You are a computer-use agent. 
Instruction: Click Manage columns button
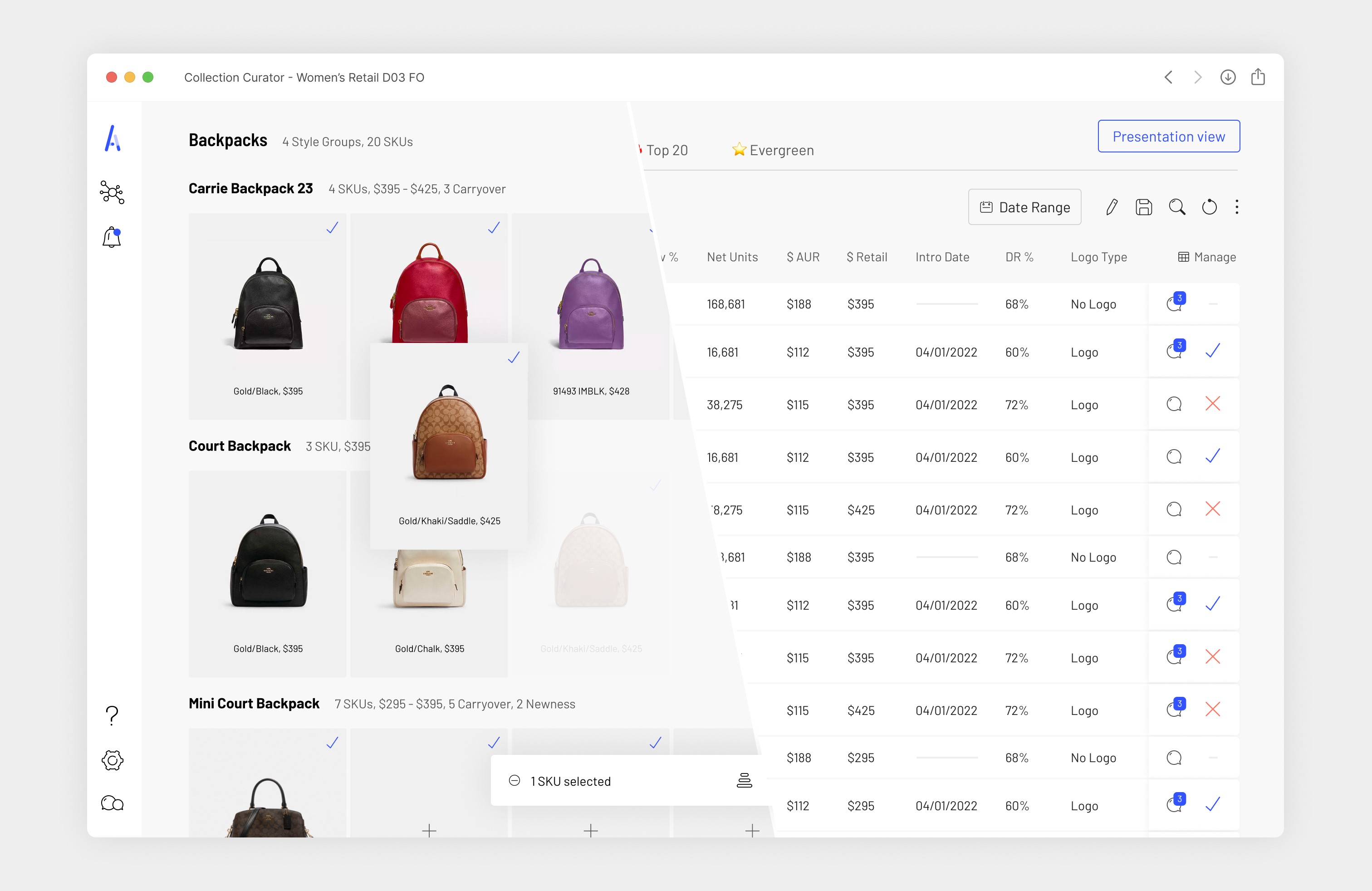1206,257
